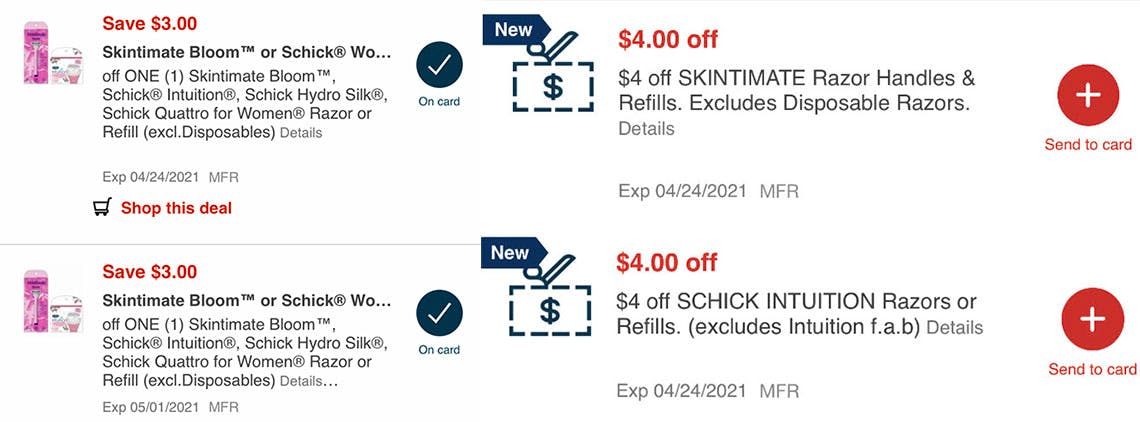Click top Skintimate Bloom or Schick coupon title
Viewport: 1140px width, 422px height.
pyautogui.click(x=247, y=52)
